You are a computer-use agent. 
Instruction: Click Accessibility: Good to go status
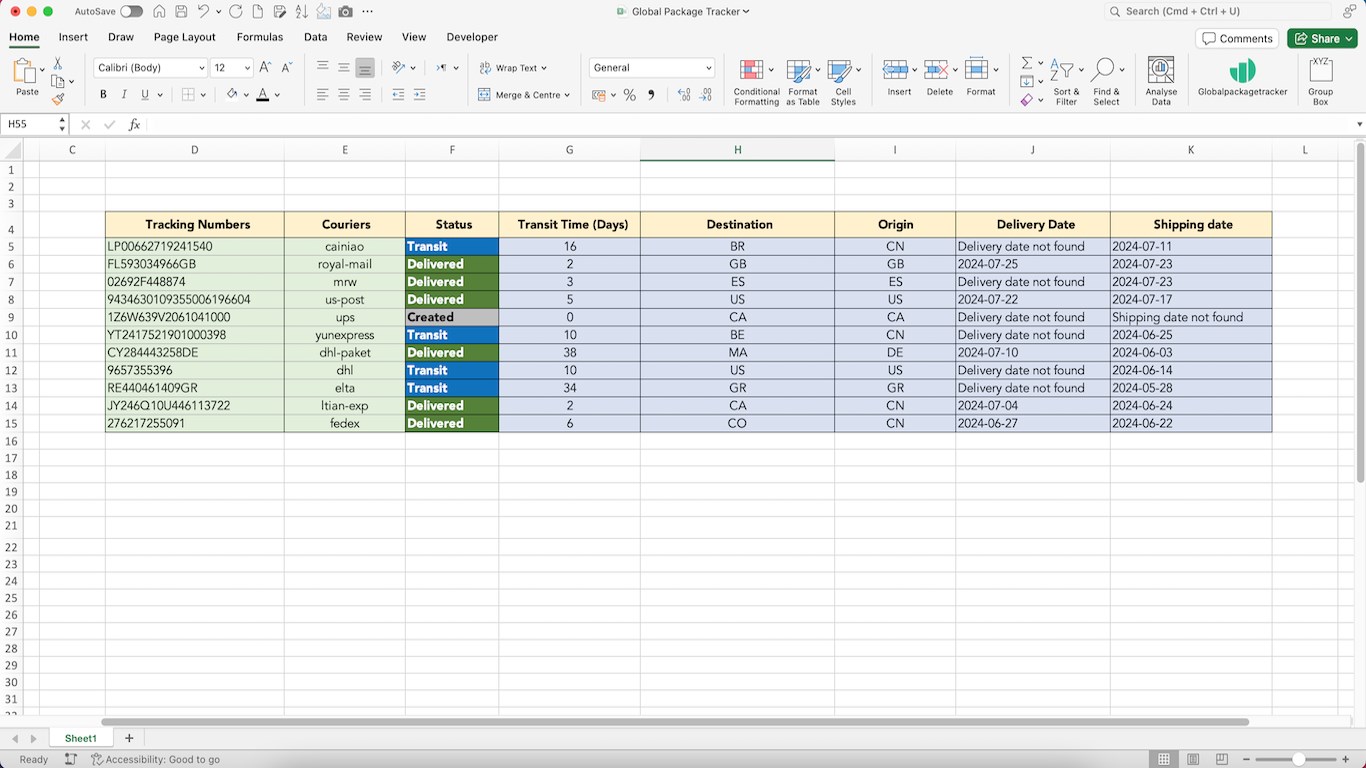(155, 760)
